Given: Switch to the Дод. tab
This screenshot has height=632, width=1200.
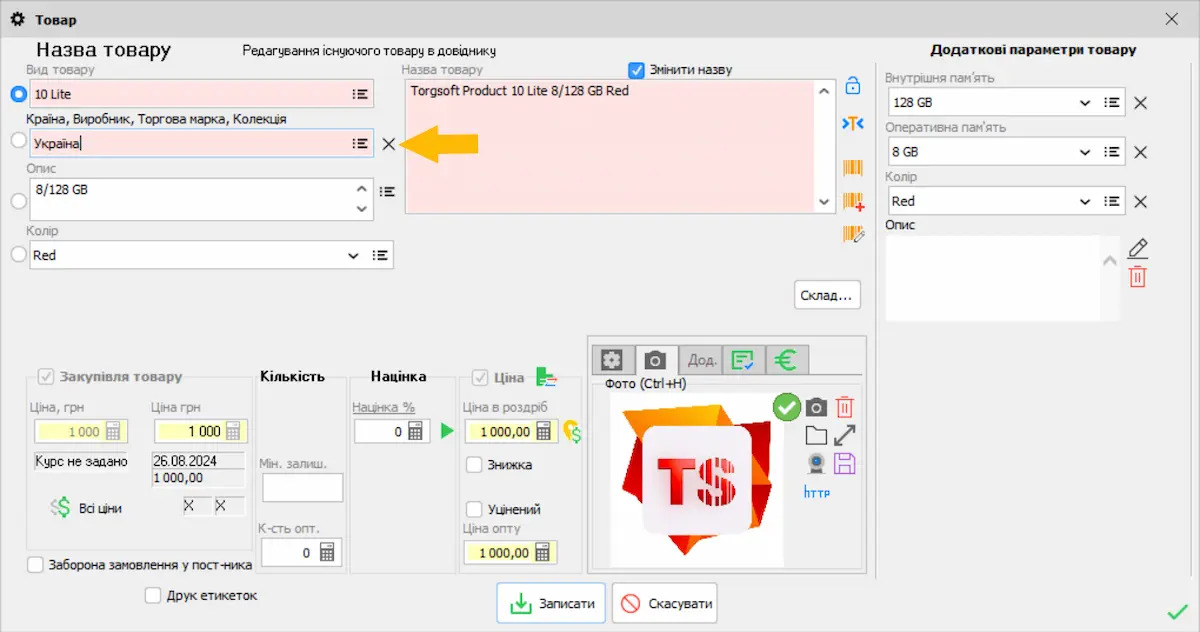Looking at the screenshot, I should point(701,360).
